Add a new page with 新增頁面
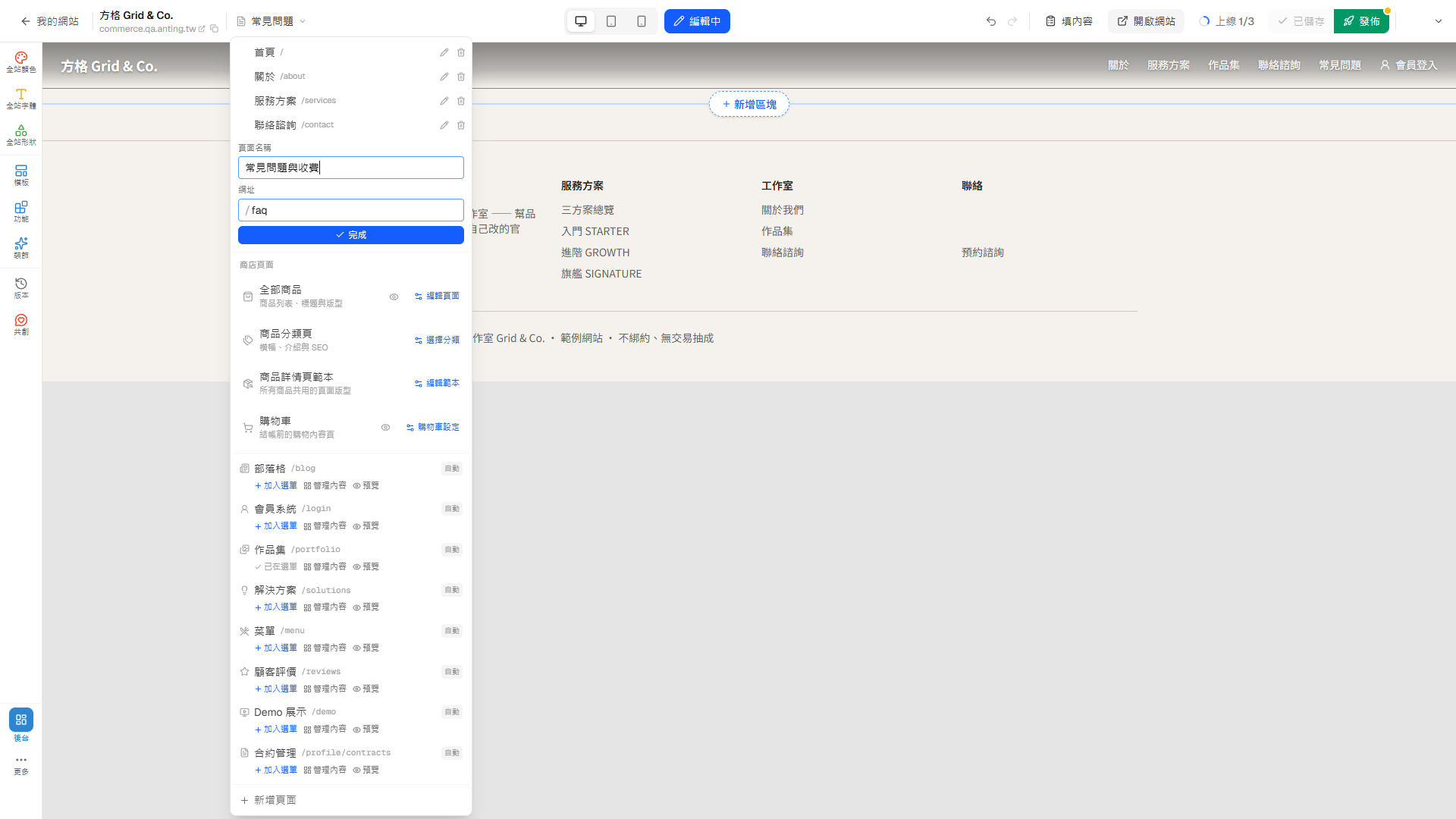This screenshot has width=1456, height=819. (x=268, y=800)
